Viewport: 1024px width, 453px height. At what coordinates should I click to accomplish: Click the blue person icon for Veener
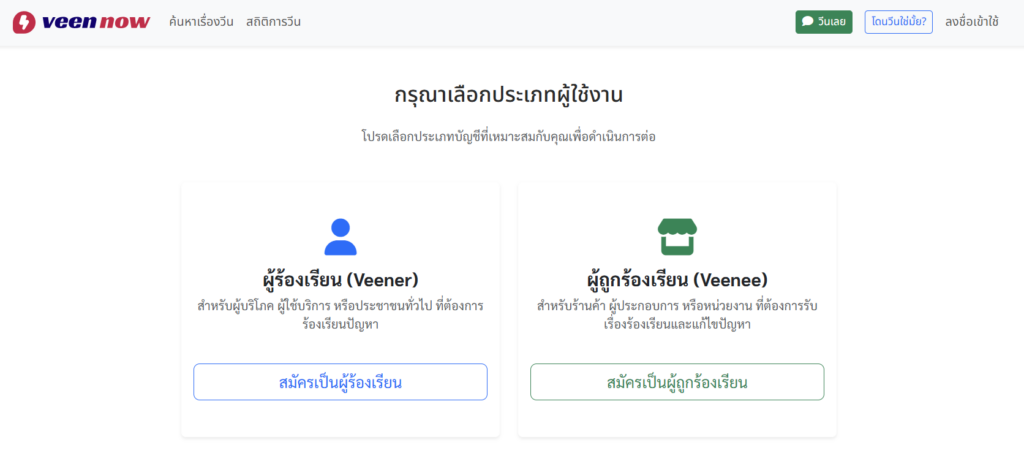(340, 237)
